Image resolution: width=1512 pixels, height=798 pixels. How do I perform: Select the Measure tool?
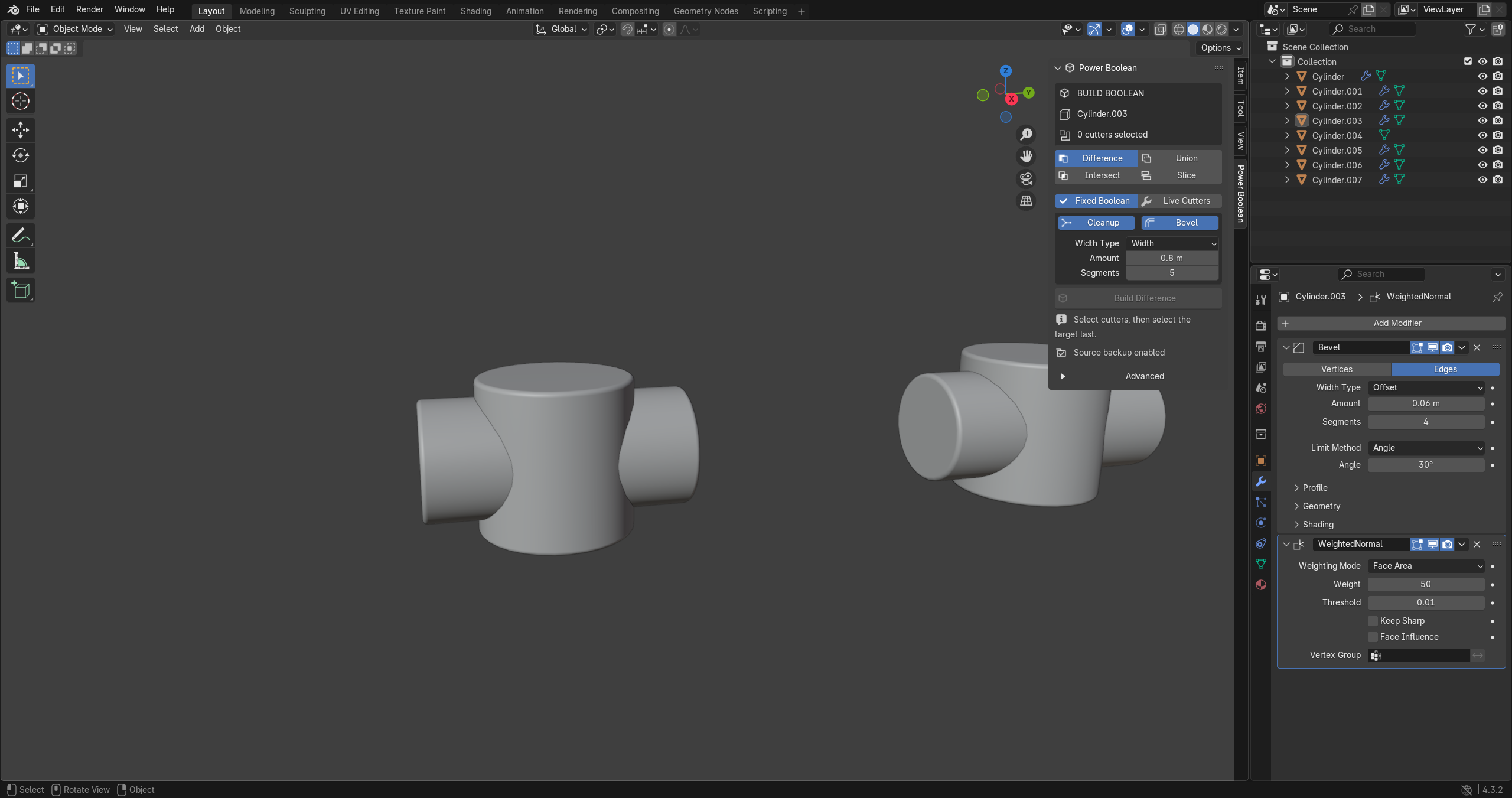(21, 261)
